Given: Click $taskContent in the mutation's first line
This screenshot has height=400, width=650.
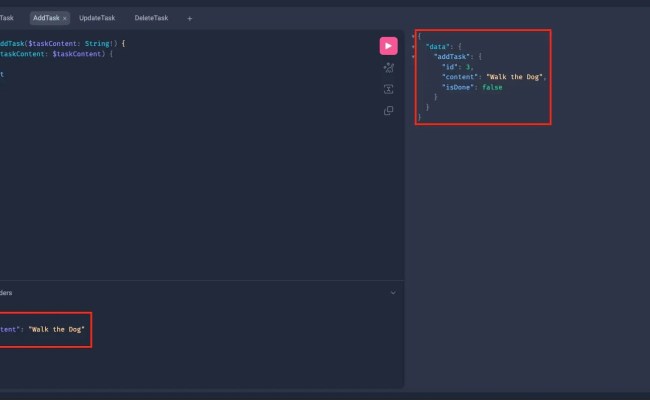Looking at the screenshot, I should tap(52, 44).
